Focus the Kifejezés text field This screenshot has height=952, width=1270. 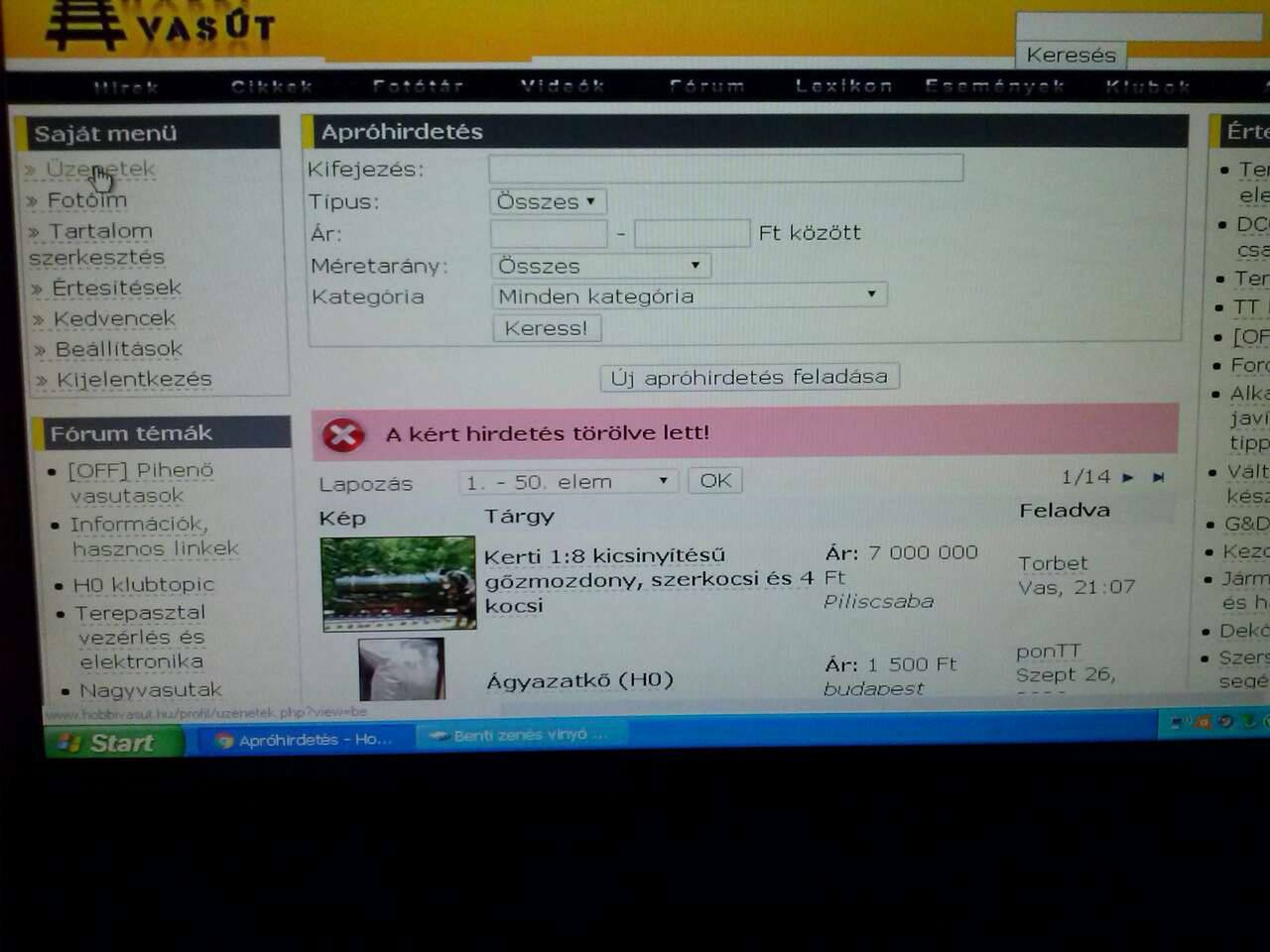coord(725,169)
